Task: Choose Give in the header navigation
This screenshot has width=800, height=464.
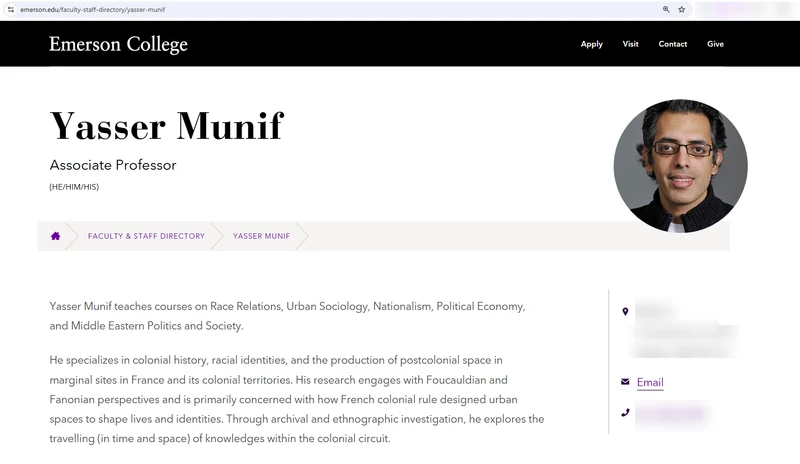Action: point(715,44)
